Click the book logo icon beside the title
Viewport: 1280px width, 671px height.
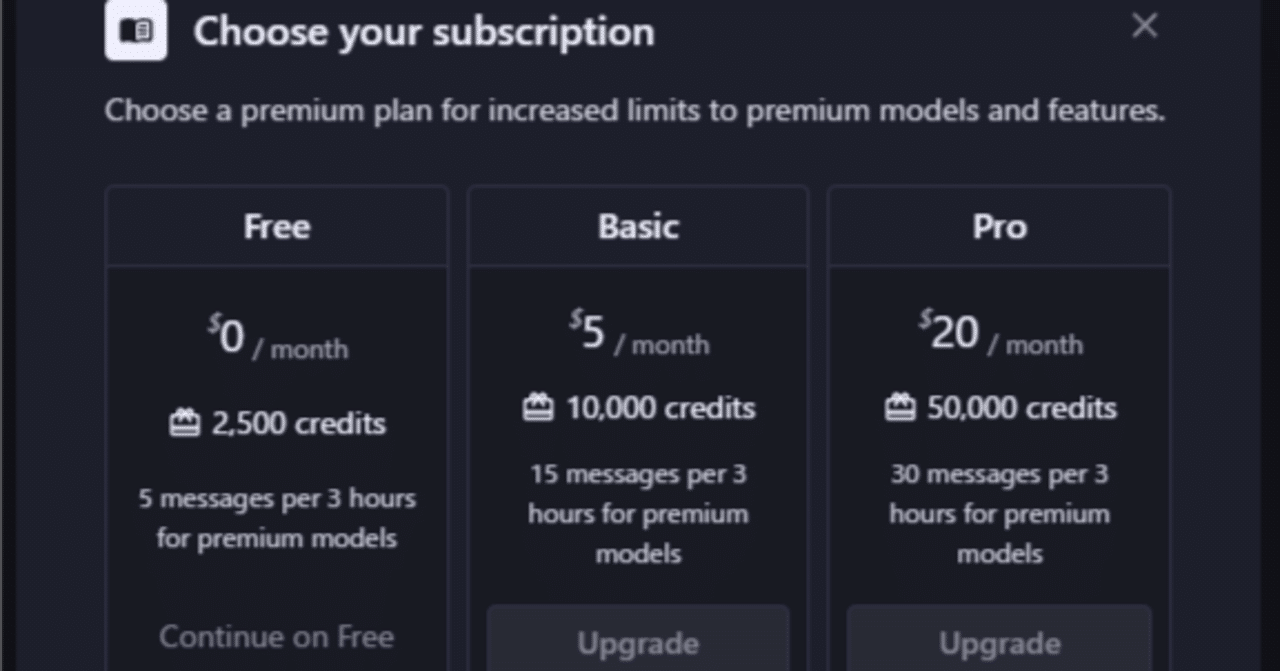tap(136, 31)
